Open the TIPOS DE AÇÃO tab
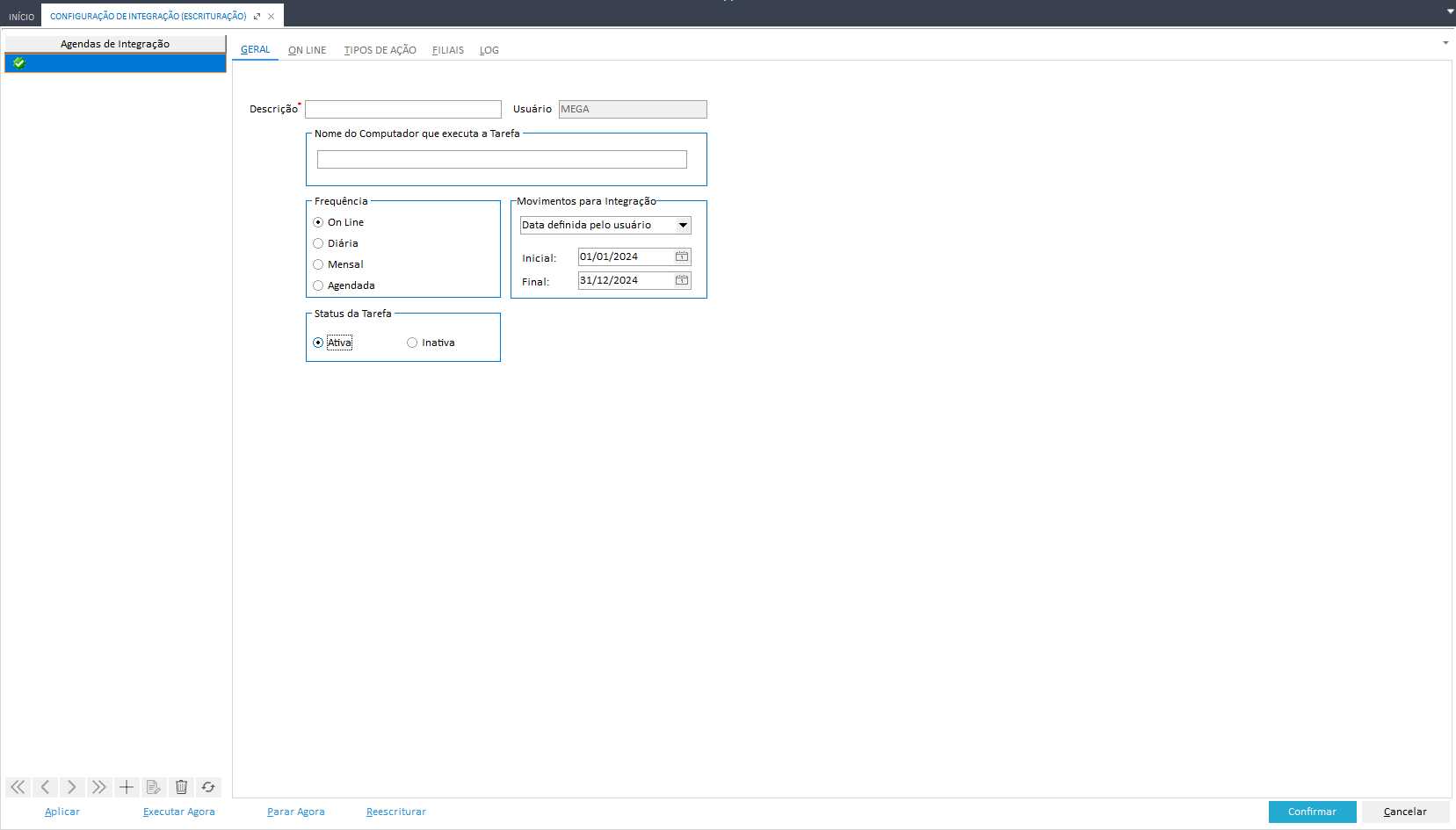This screenshot has width=1456, height=830. coord(380,50)
